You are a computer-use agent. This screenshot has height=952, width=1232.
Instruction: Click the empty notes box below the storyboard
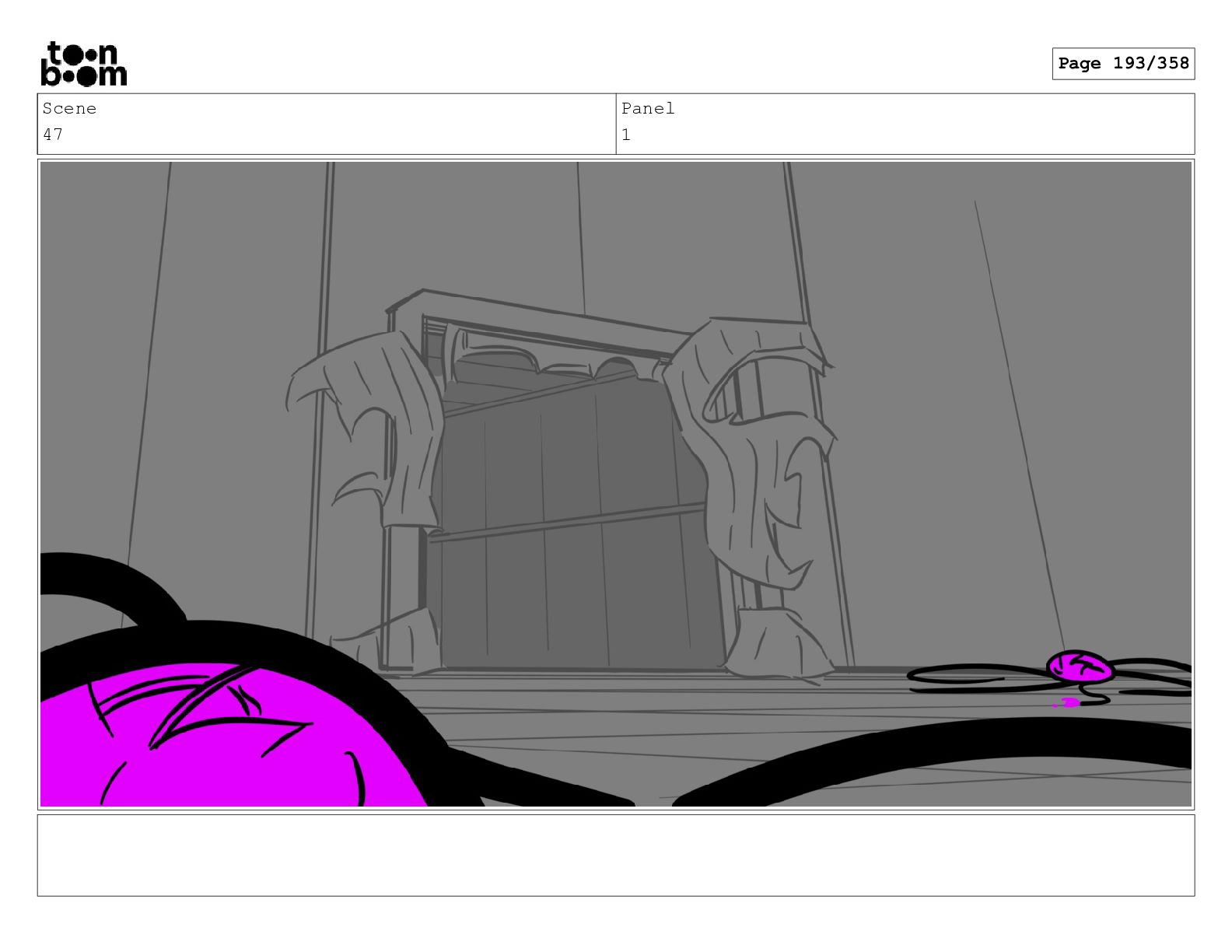pos(616,855)
